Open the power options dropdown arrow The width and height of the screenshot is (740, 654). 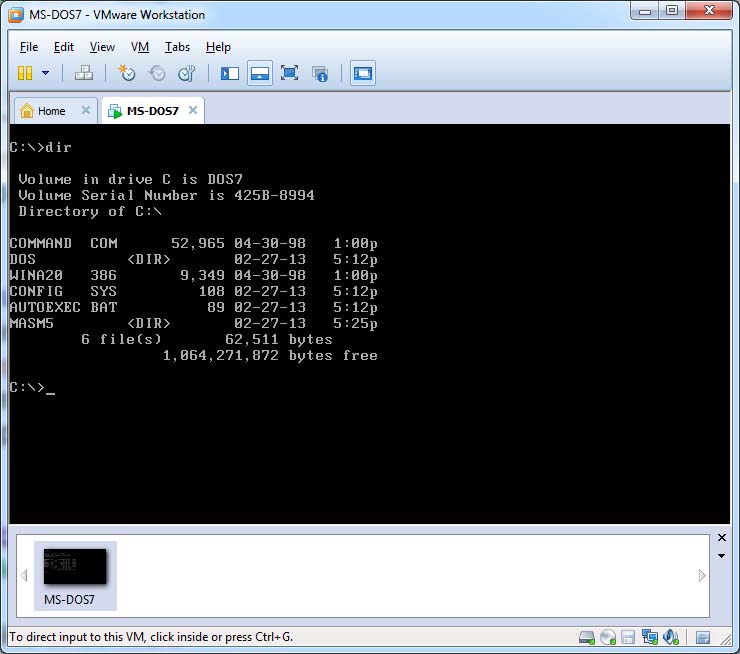point(45,73)
